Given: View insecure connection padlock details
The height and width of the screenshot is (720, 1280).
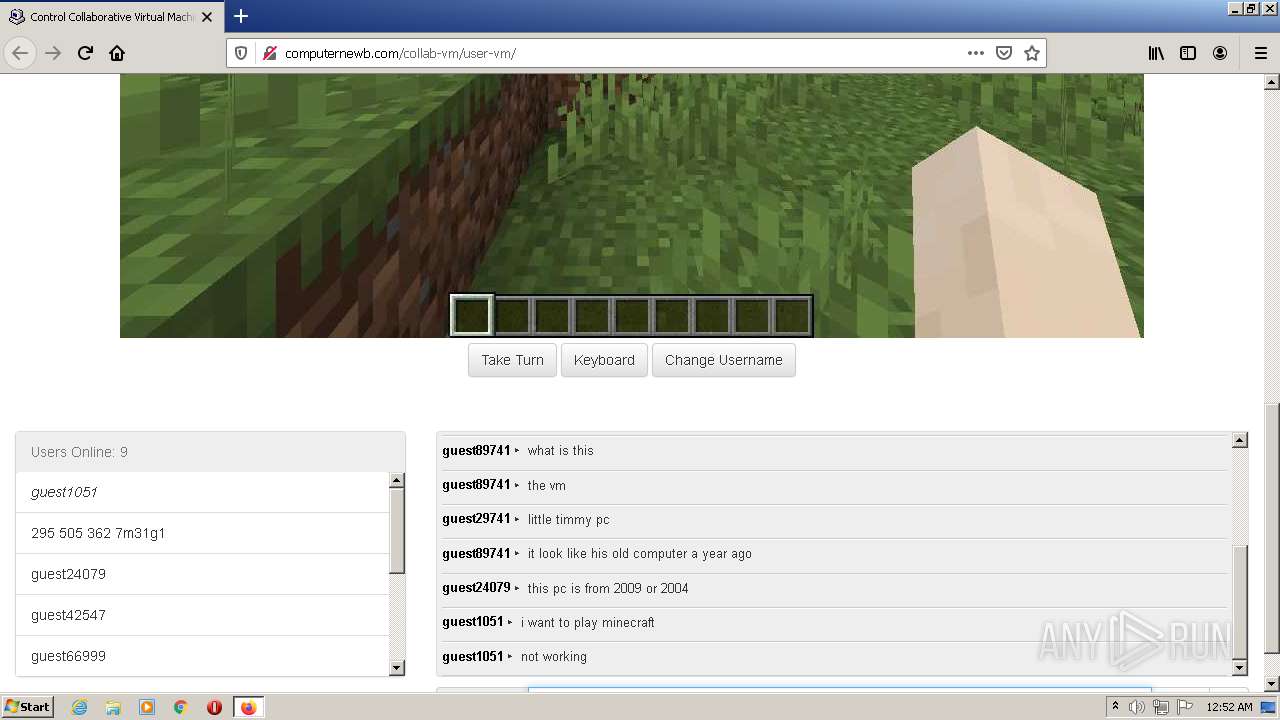Looking at the screenshot, I should 269,53.
